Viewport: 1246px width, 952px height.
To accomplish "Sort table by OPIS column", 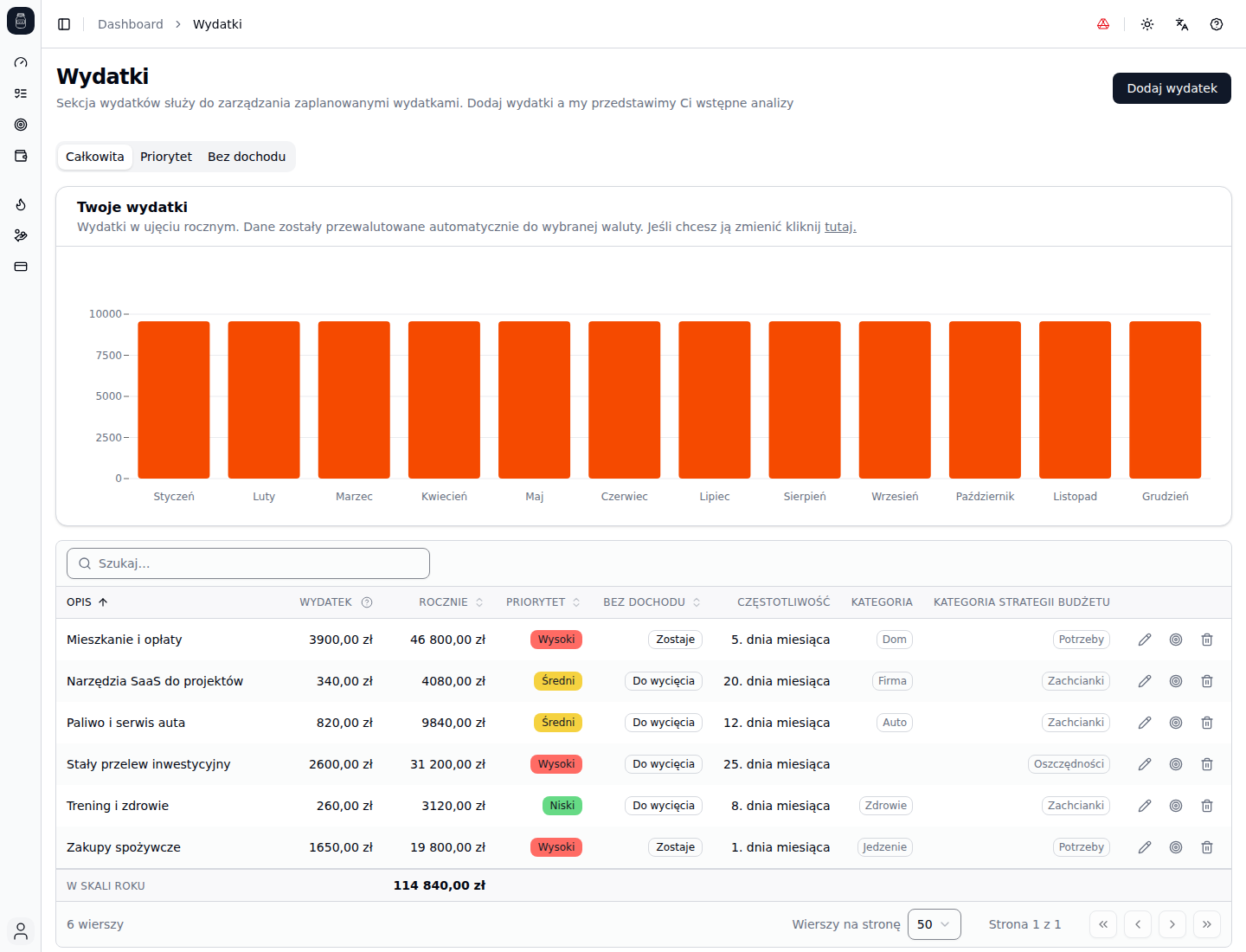I will (x=87, y=602).
